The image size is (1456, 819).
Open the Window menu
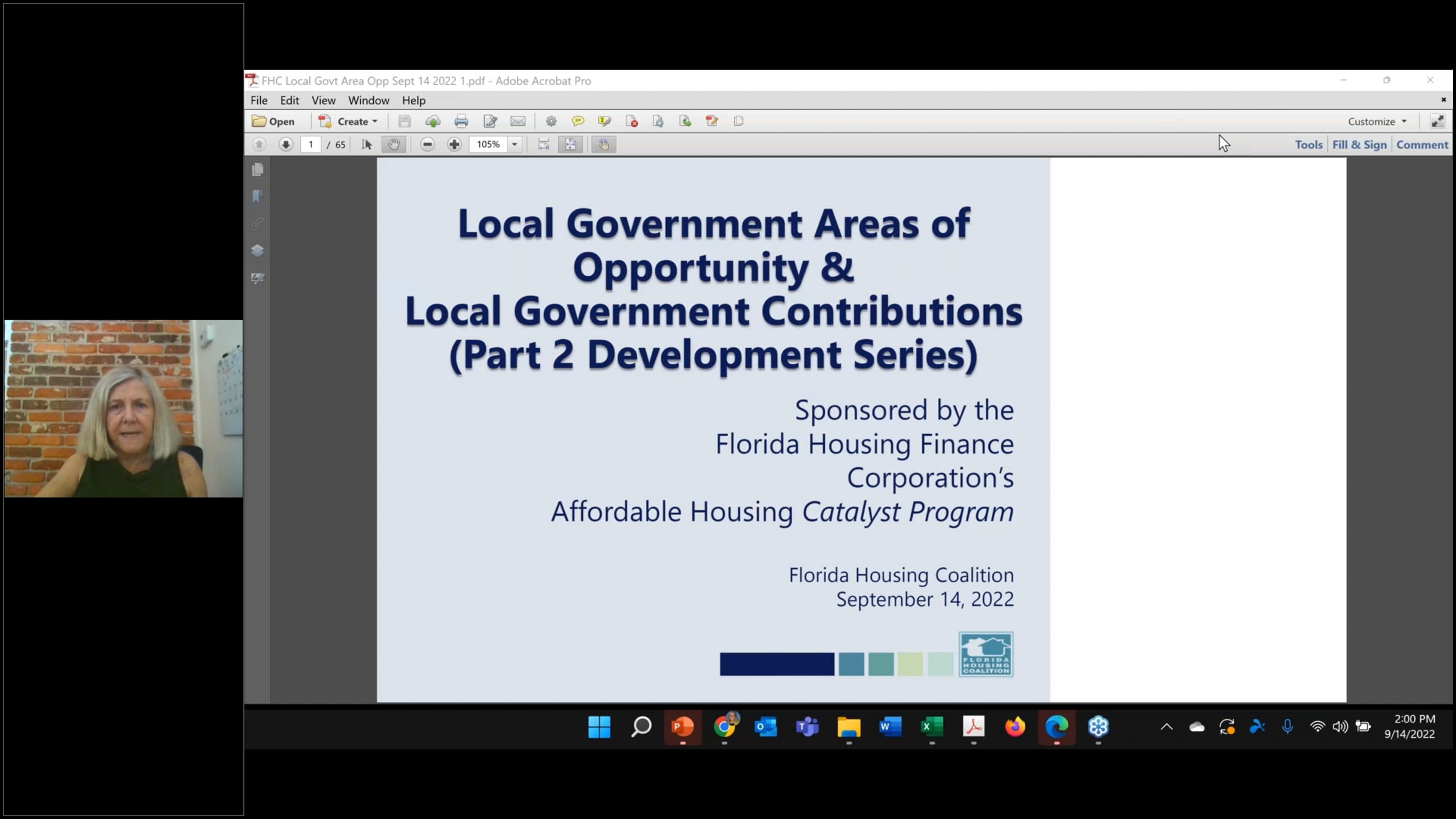point(368,100)
